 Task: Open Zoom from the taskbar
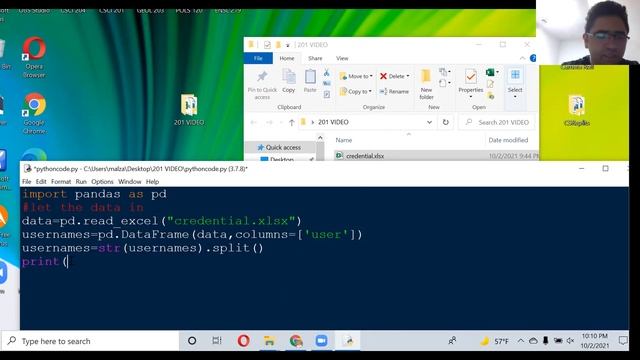pyautogui.click(x=322, y=340)
